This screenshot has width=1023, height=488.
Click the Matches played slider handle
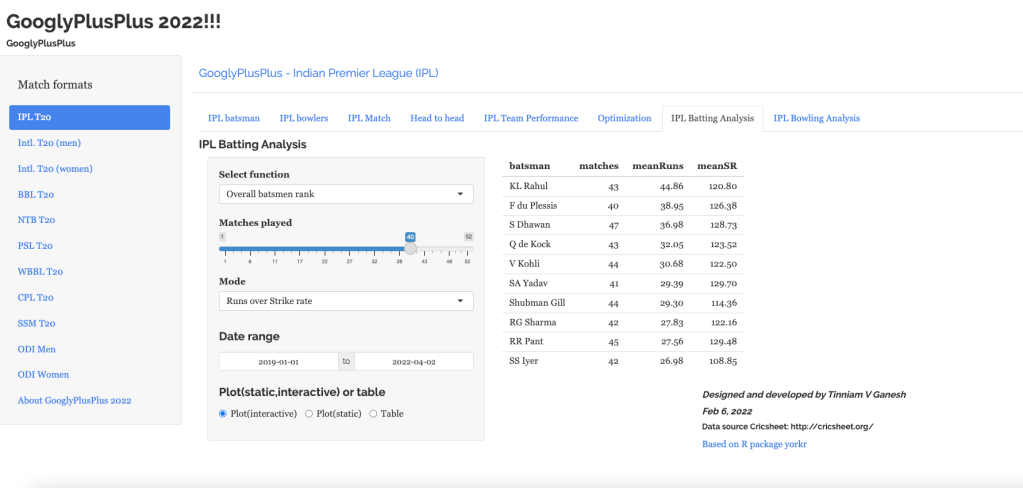click(x=410, y=248)
